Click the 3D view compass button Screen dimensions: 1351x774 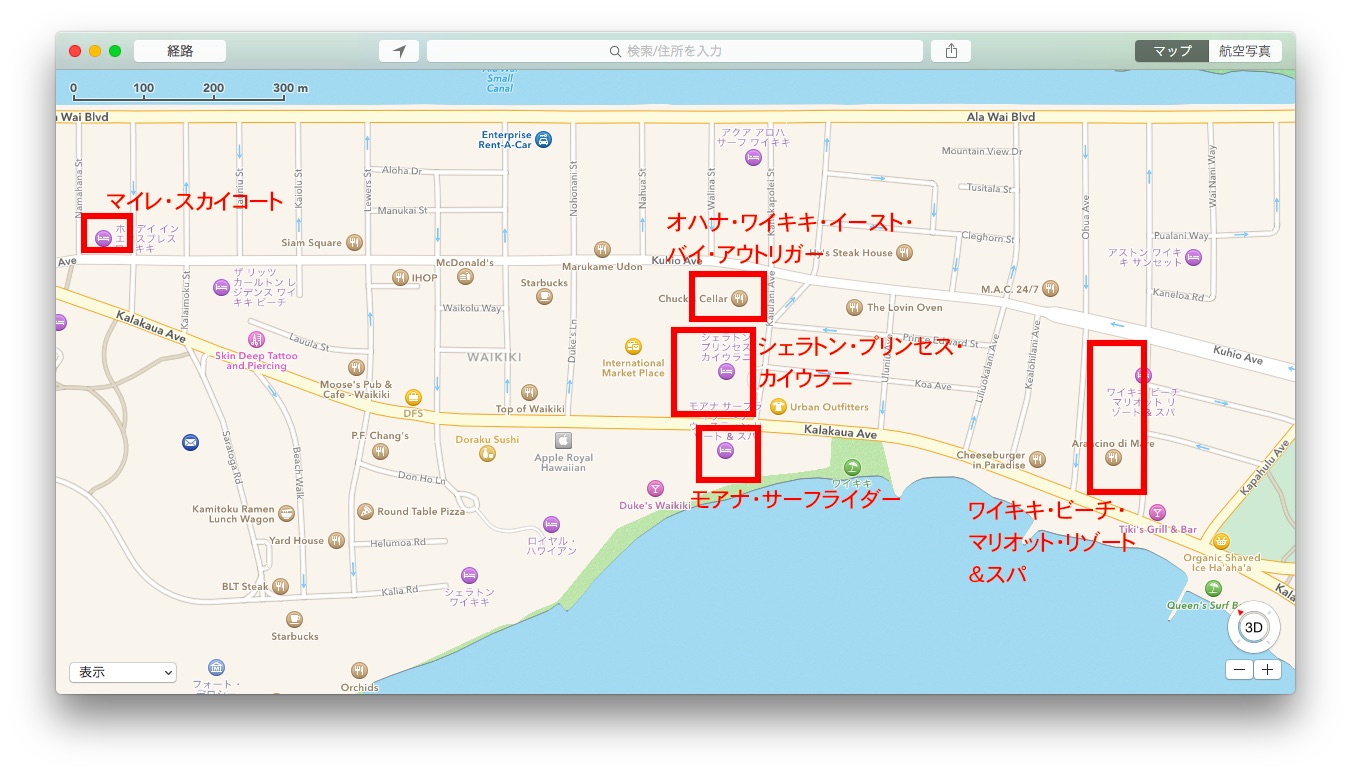coord(1253,628)
